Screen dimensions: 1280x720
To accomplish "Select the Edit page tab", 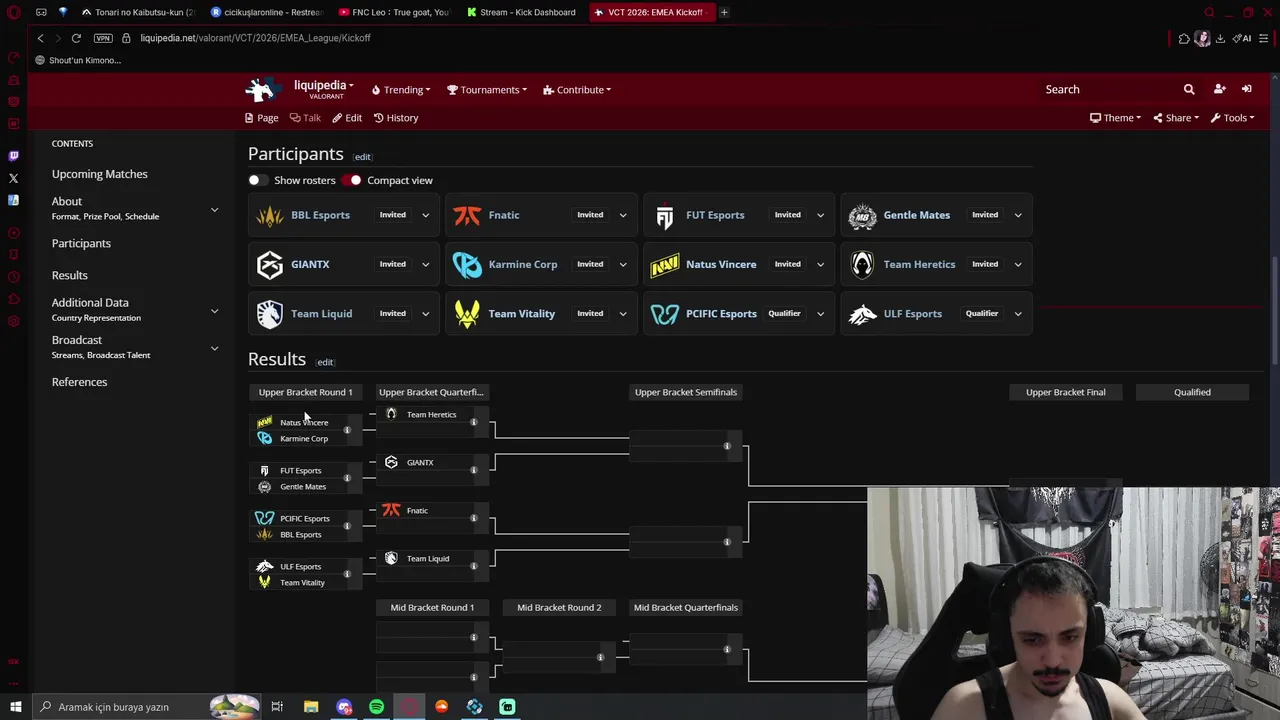I will pos(347,118).
